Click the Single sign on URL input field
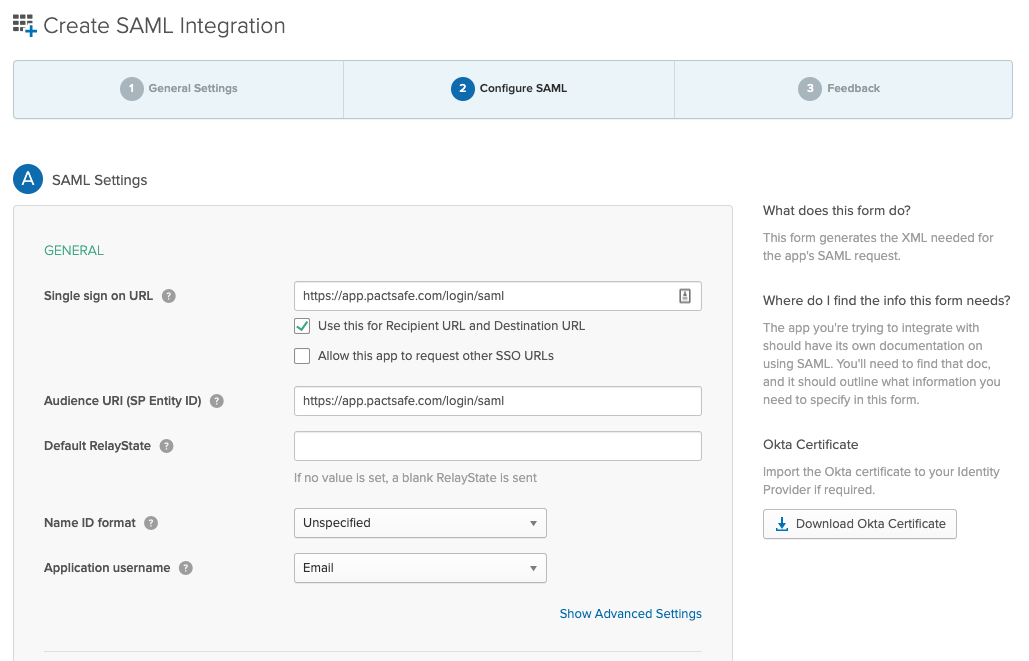1029x661 pixels. coord(485,296)
